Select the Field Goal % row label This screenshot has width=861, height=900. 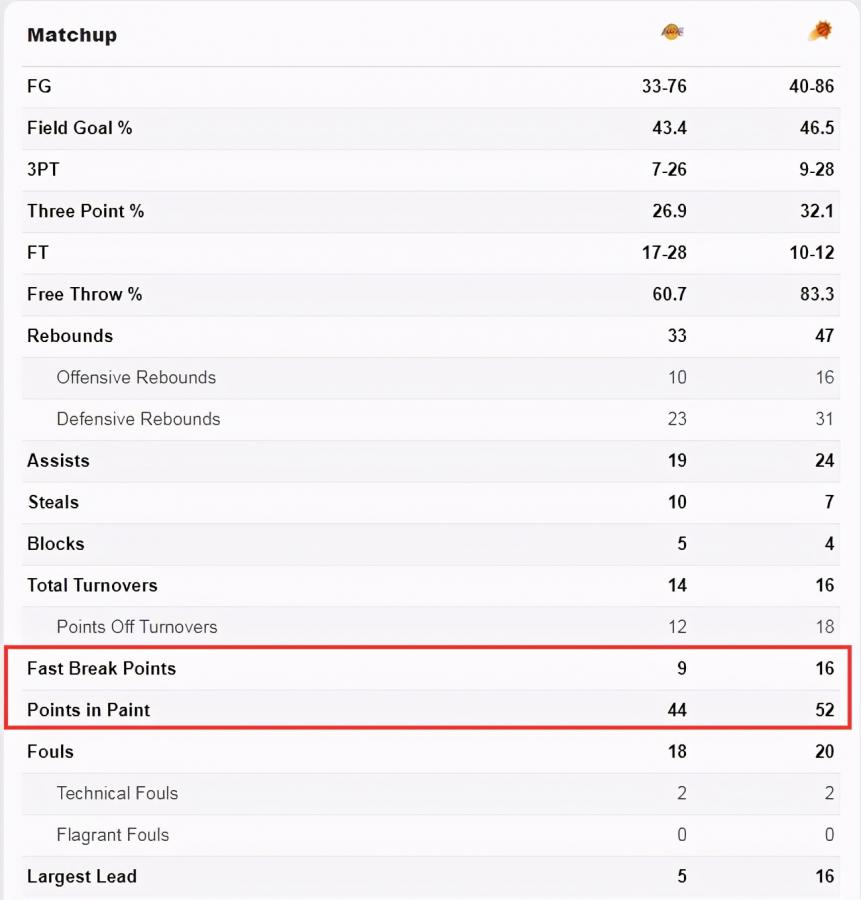[x=80, y=127]
